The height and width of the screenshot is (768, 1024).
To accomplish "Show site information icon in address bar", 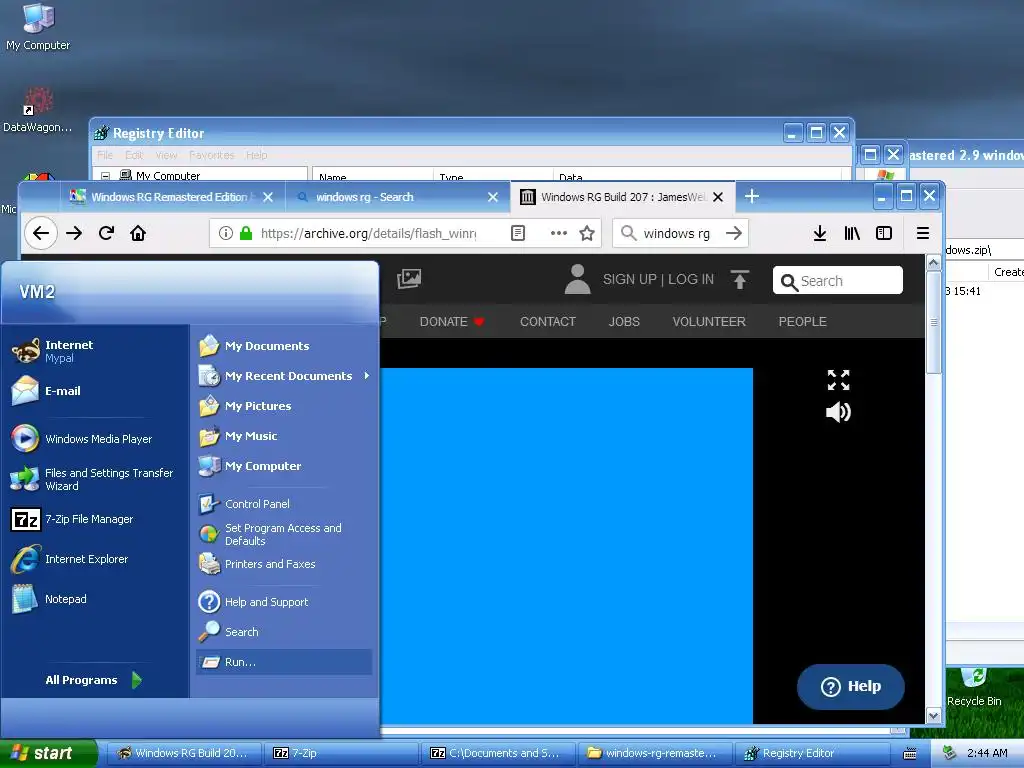I will point(225,233).
